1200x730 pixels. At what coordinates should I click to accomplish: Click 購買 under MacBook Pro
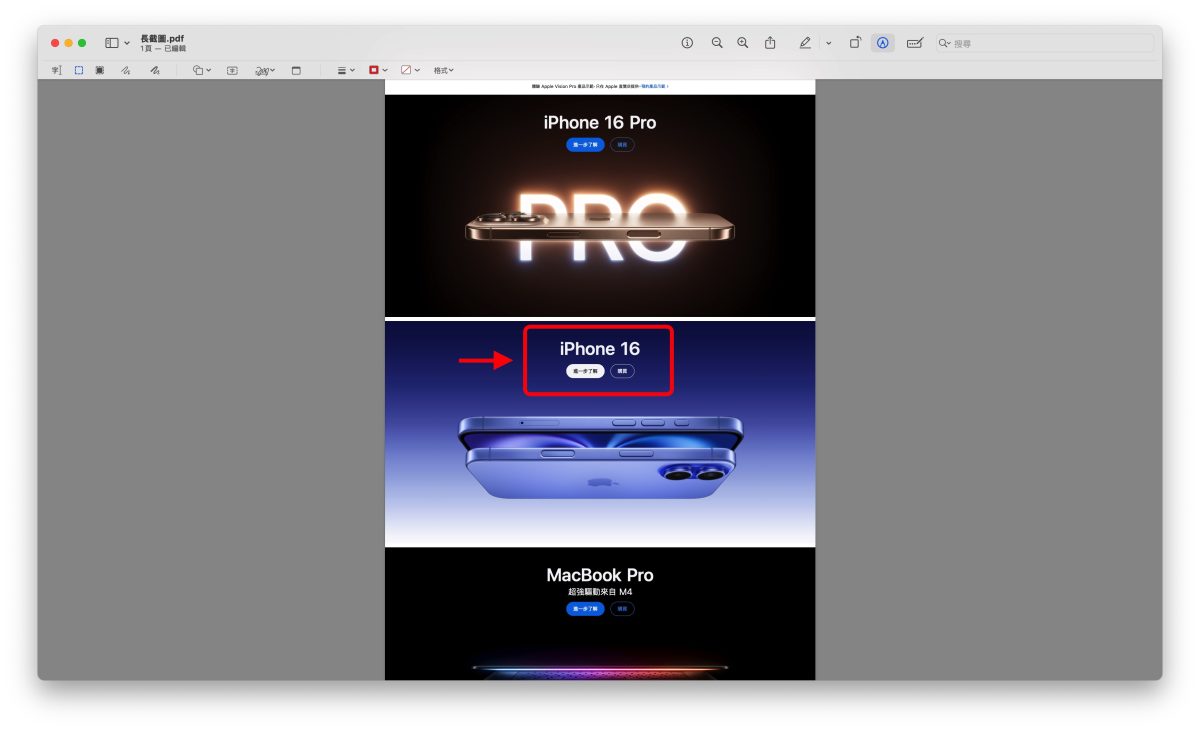[622, 609]
